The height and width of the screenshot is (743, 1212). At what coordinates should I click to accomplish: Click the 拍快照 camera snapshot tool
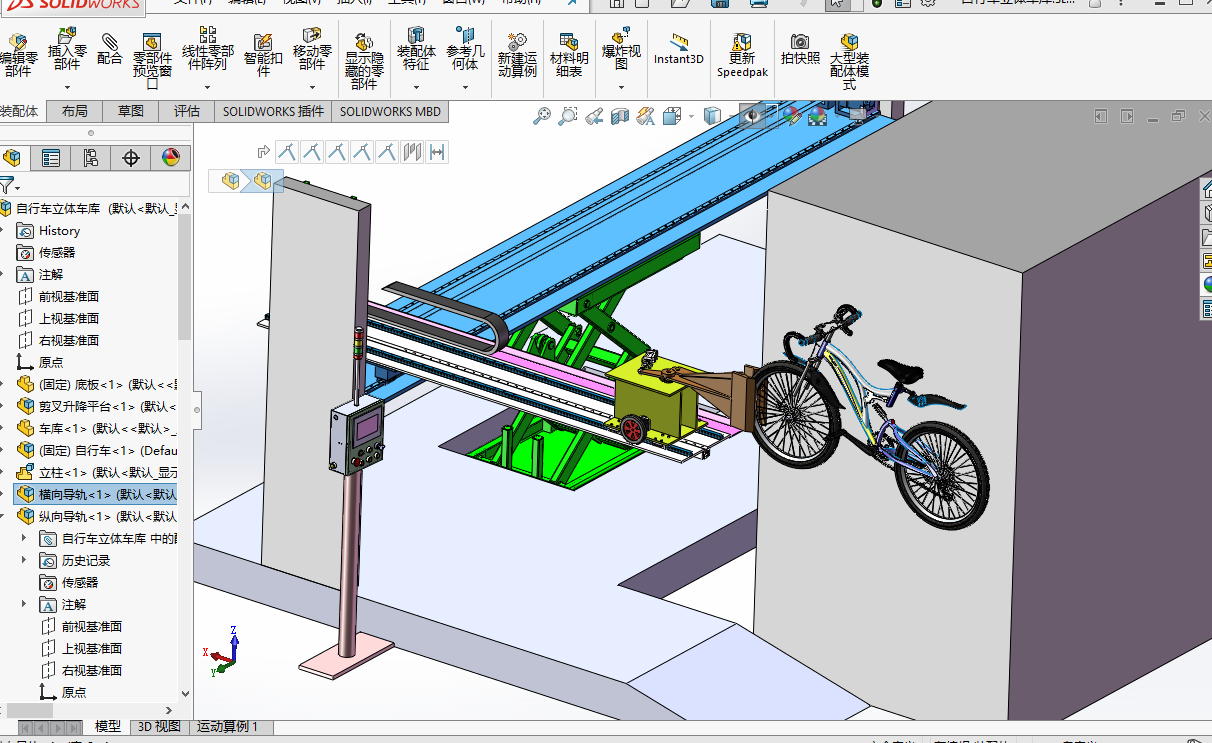point(800,49)
